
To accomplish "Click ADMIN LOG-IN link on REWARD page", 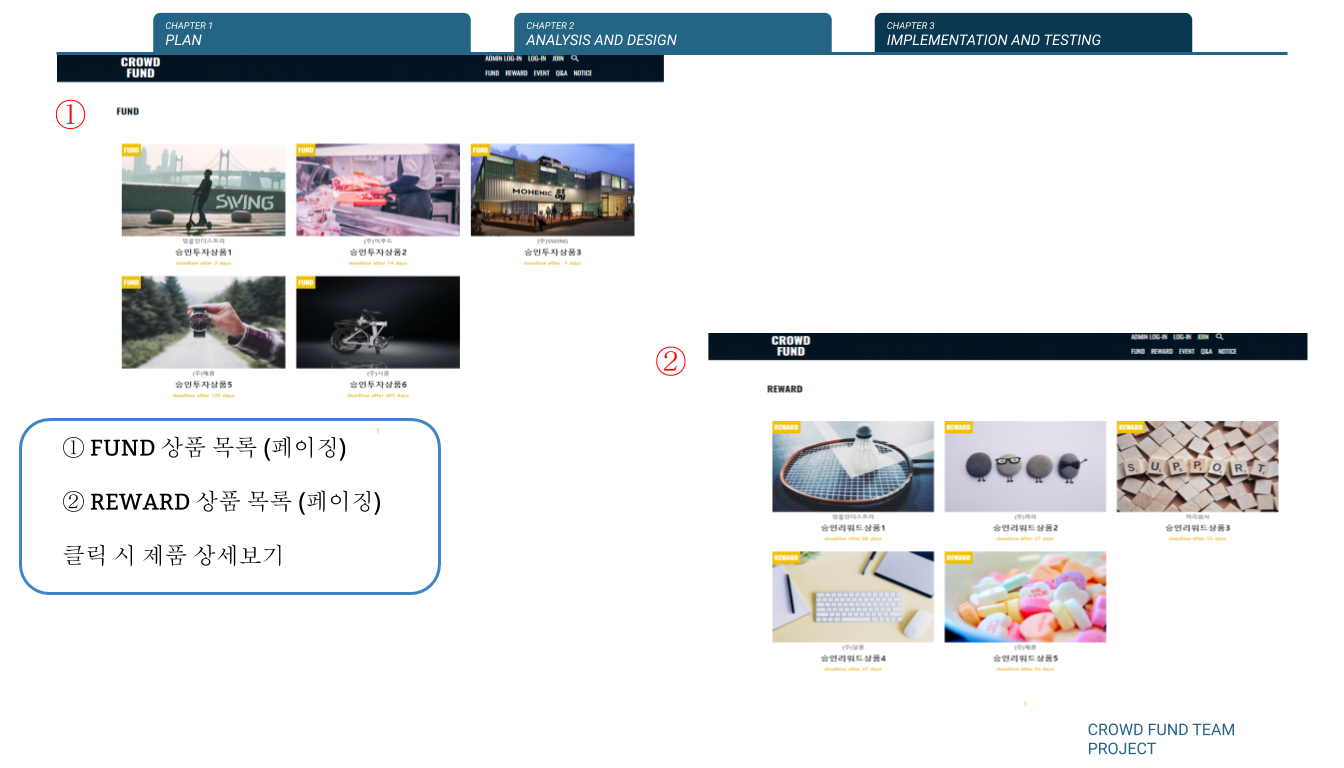I will [x=1149, y=337].
